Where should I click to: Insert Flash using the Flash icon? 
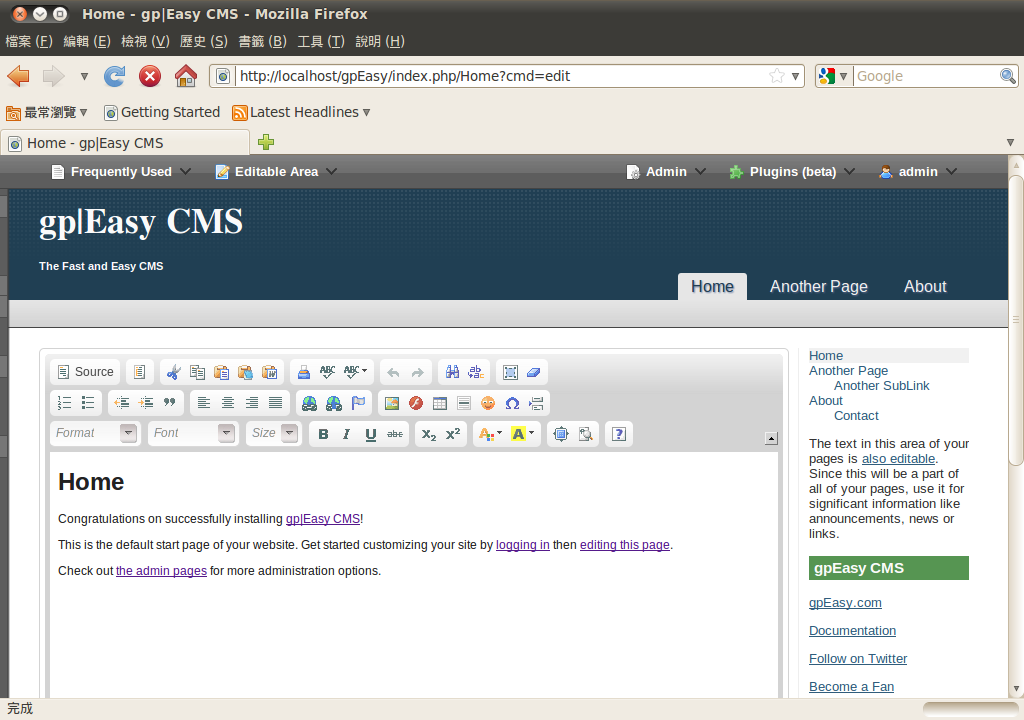(x=416, y=403)
